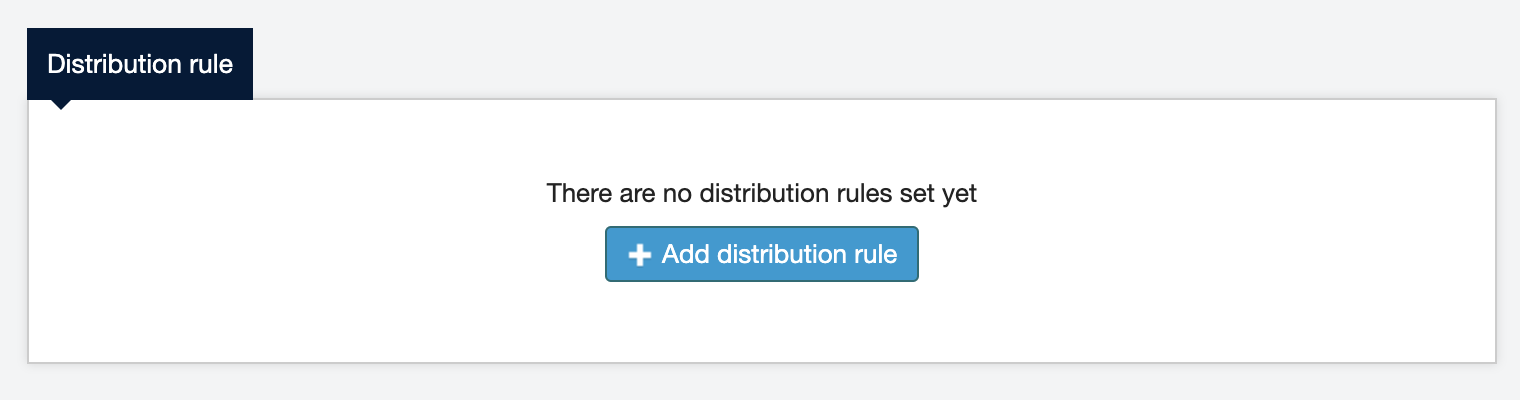
Task: Click the 'rule' text on the Add button
Action: point(875,254)
